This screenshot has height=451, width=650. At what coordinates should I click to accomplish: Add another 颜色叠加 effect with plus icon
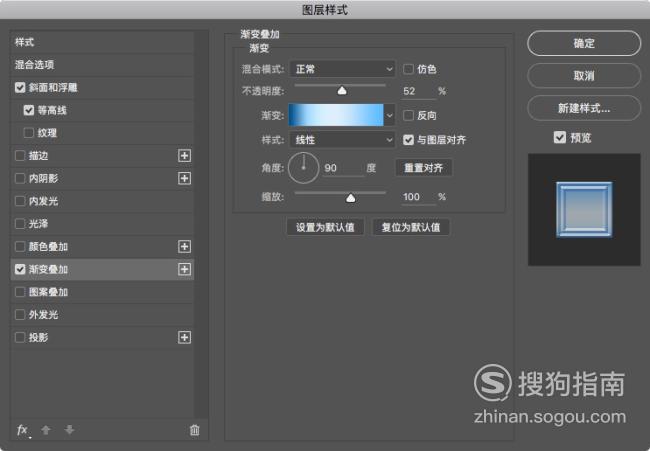184,247
